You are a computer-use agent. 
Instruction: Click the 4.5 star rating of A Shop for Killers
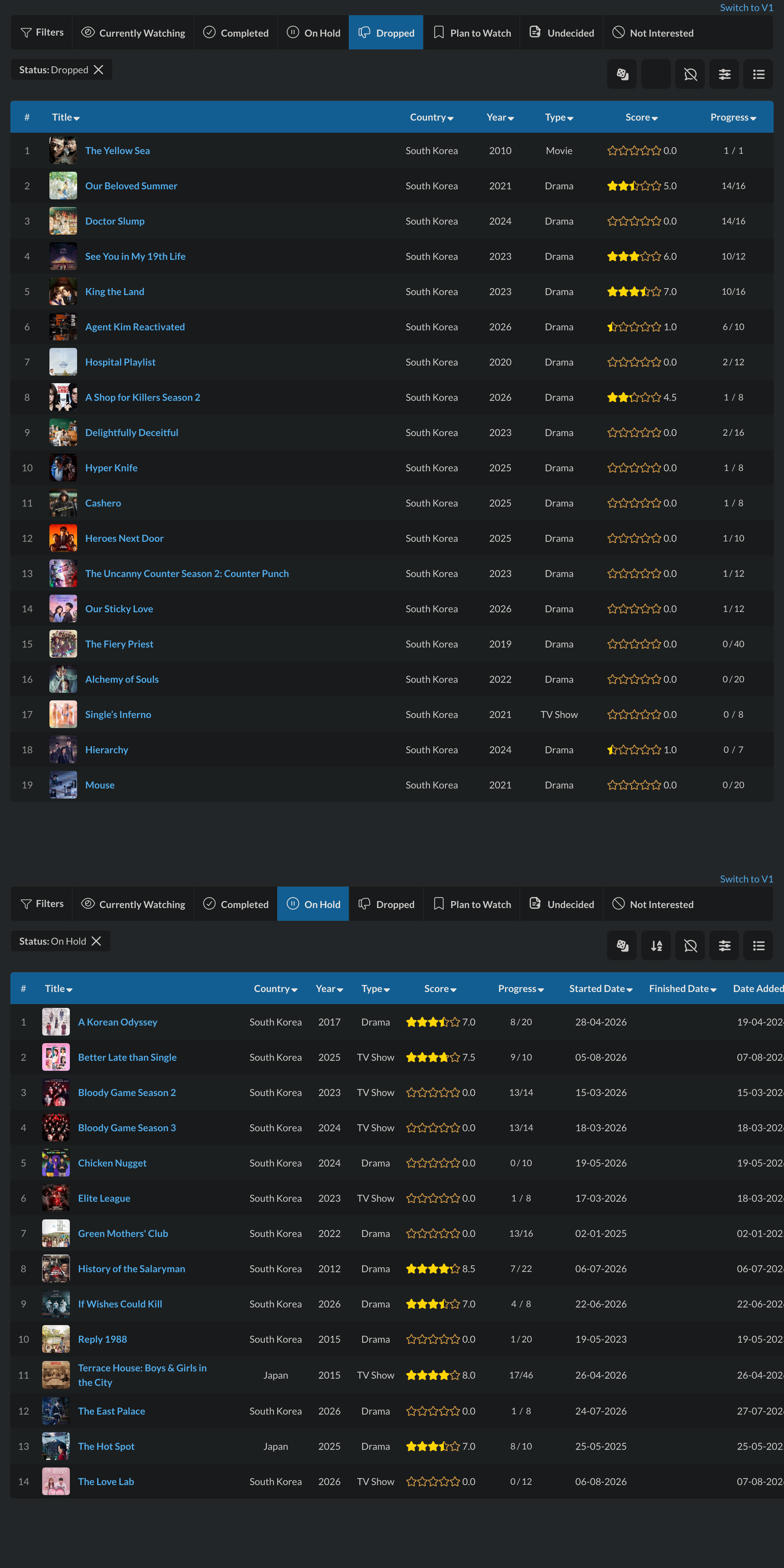634,397
